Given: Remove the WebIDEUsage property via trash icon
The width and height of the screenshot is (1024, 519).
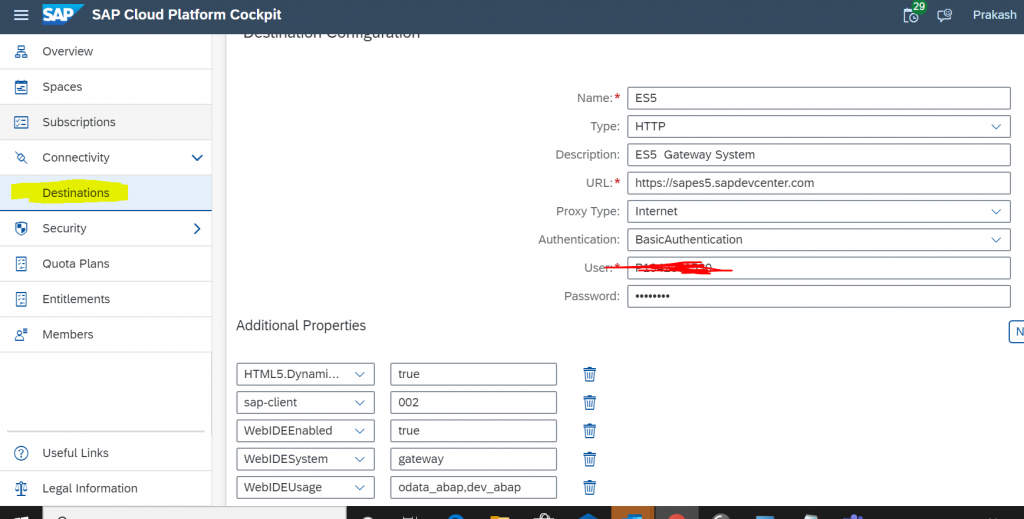Looking at the screenshot, I should pos(589,487).
